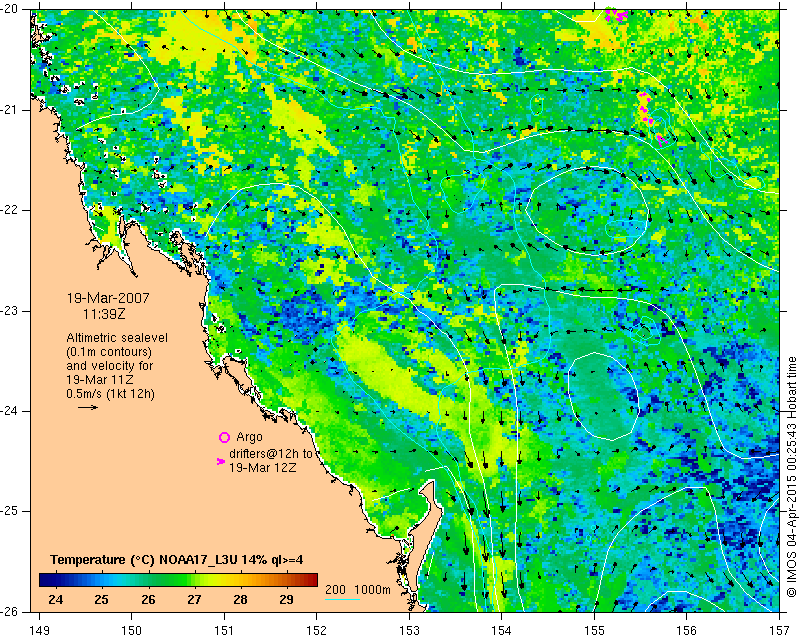Click the color bar value 29

tap(286, 599)
